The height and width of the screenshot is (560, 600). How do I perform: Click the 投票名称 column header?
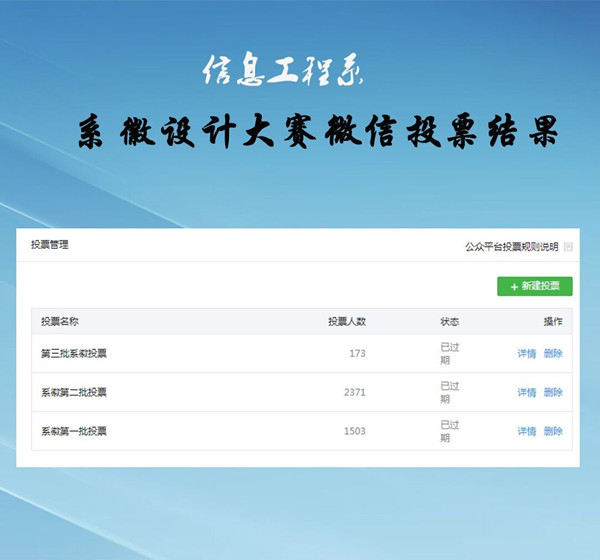[60, 321]
